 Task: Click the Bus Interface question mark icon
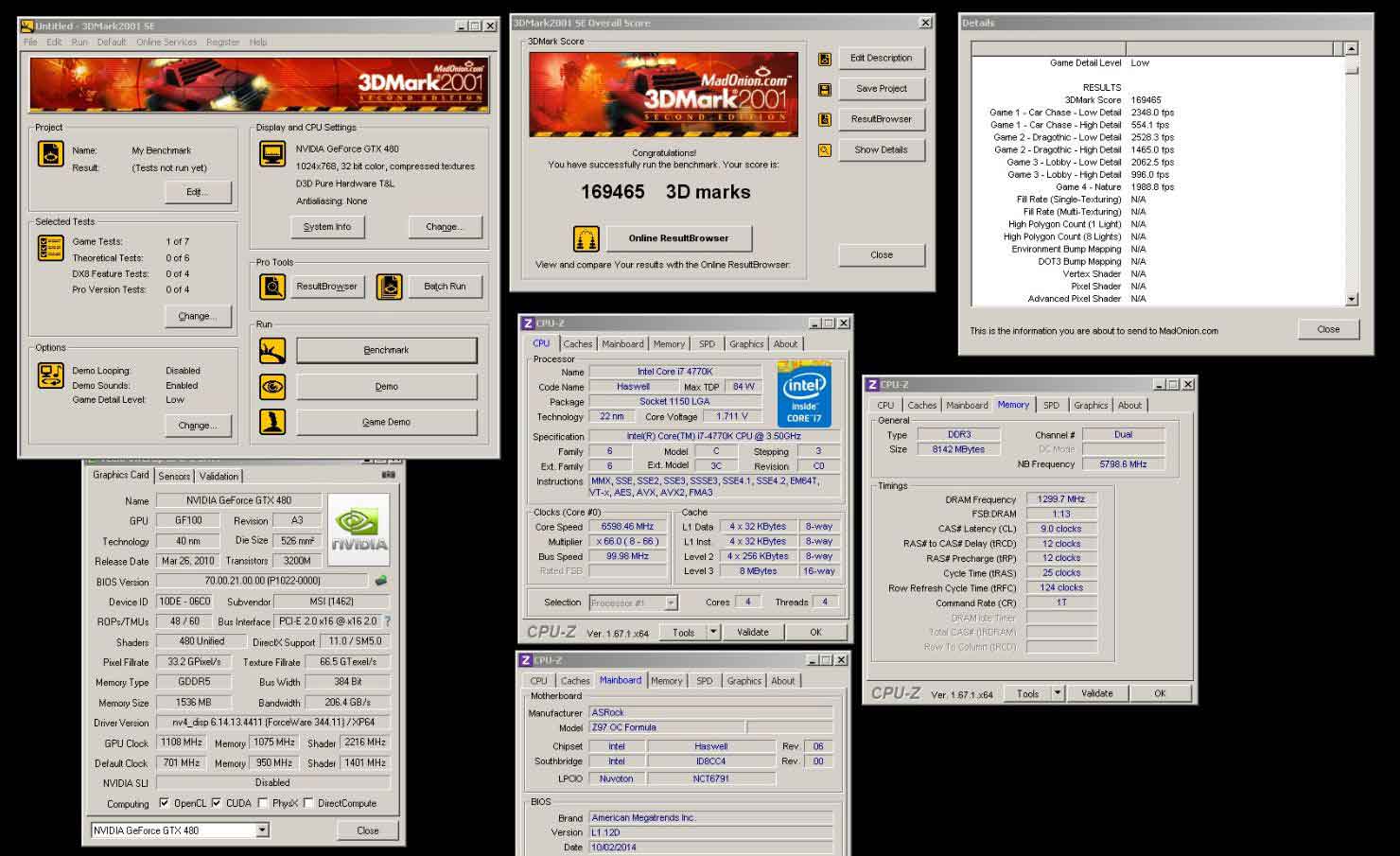[x=387, y=621]
